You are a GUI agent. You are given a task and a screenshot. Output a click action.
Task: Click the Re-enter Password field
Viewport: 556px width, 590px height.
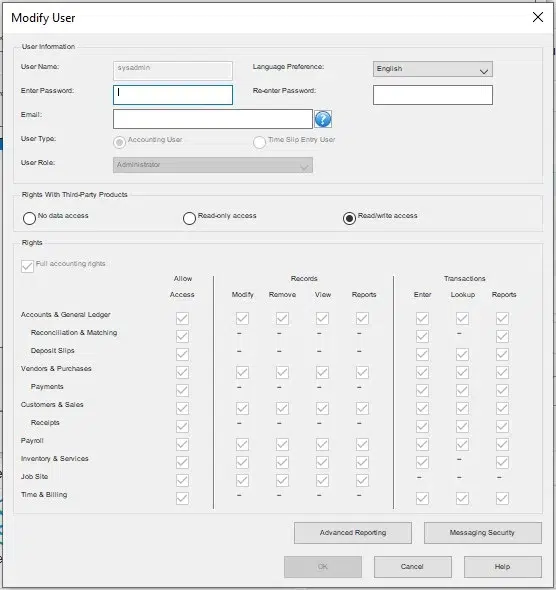[433, 95]
